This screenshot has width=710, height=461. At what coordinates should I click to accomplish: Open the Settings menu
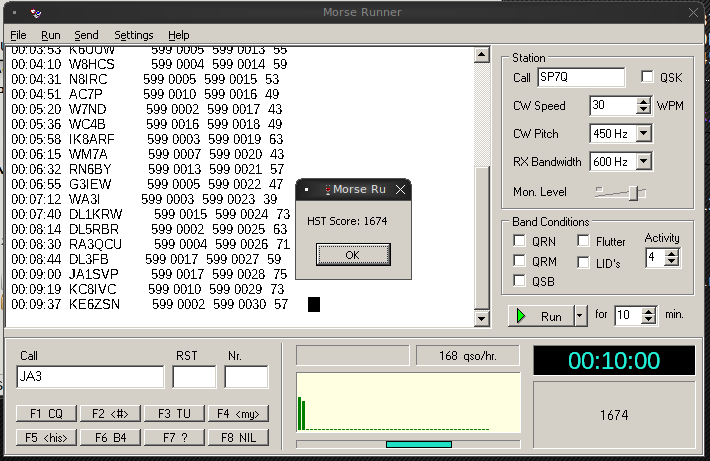[x=134, y=35]
